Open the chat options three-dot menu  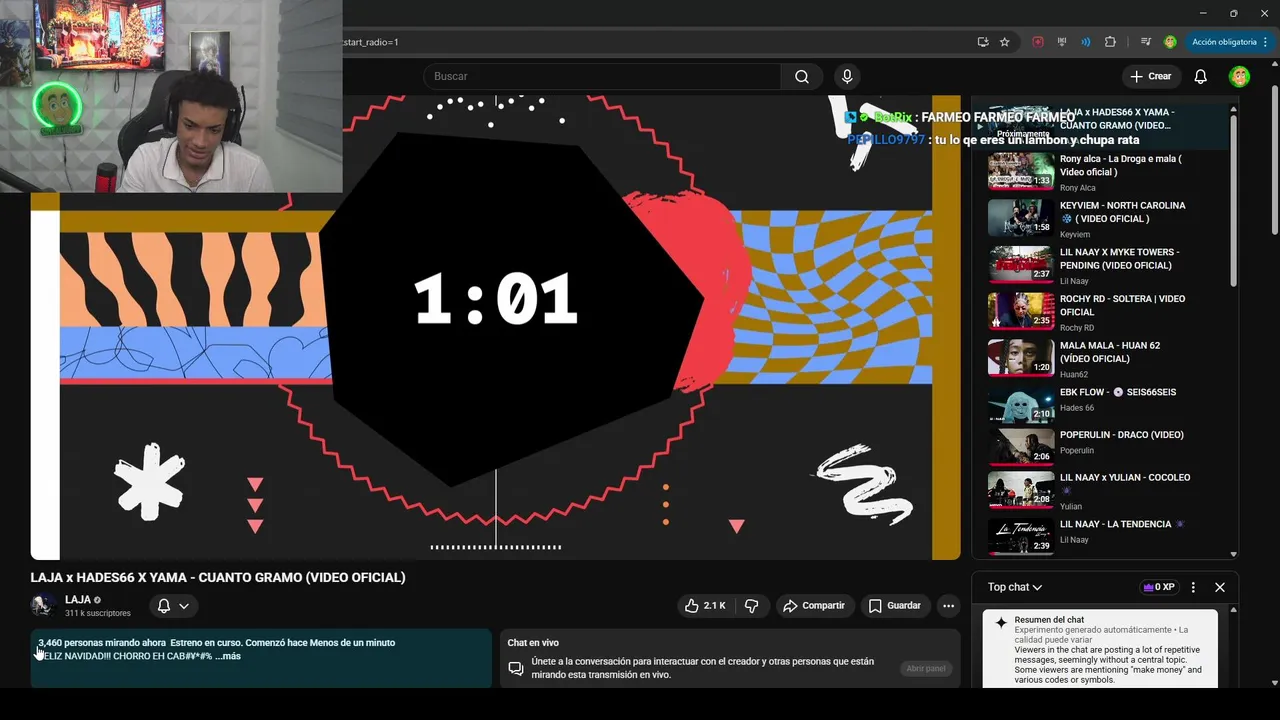tap(1193, 588)
